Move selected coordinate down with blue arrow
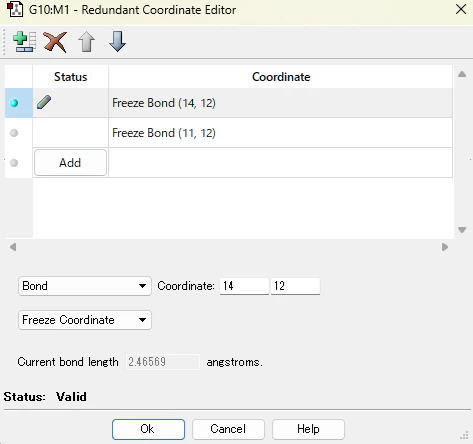The height and width of the screenshot is (444, 473). [117, 42]
